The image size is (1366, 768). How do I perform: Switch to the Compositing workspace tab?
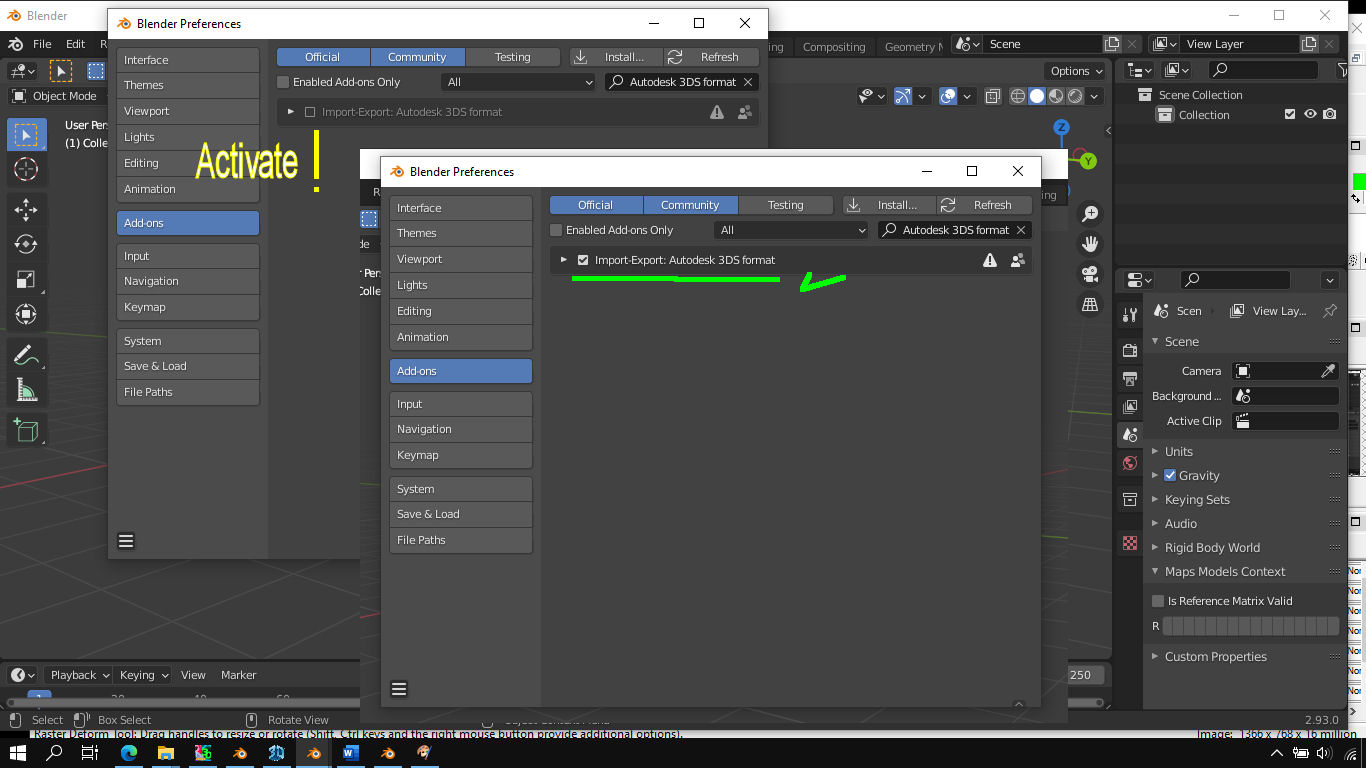pyautogui.click(x=834, y=47)
